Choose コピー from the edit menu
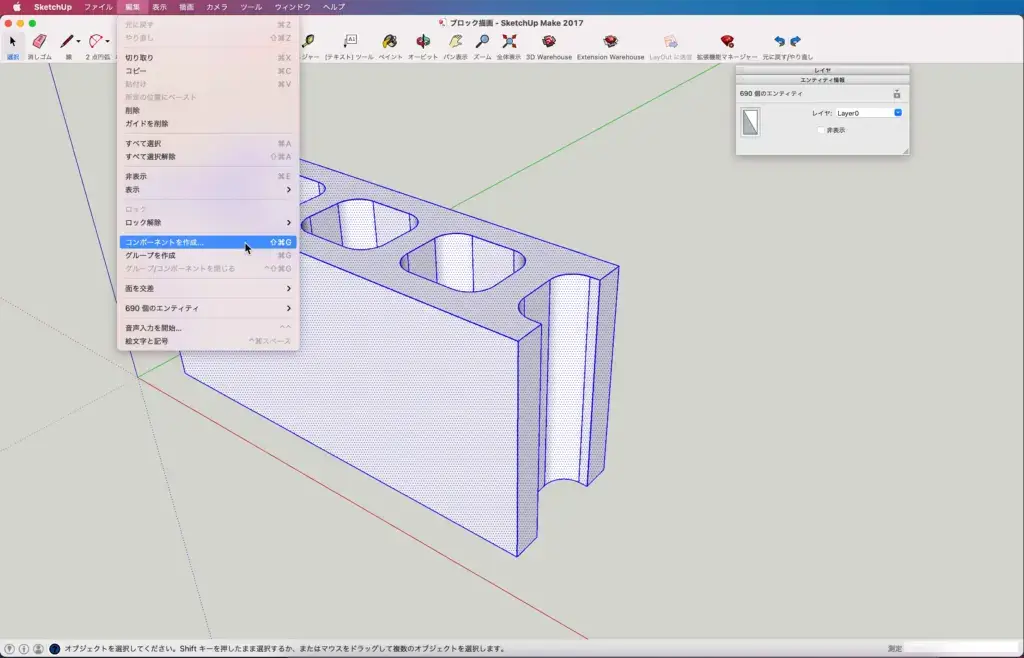Screen dimensions: 1024x658 208,71
